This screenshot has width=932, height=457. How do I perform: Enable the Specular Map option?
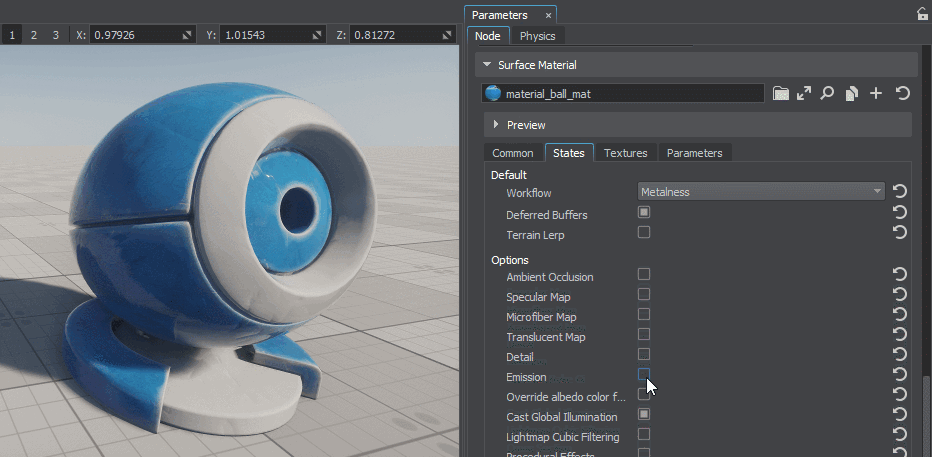(644, 294)
